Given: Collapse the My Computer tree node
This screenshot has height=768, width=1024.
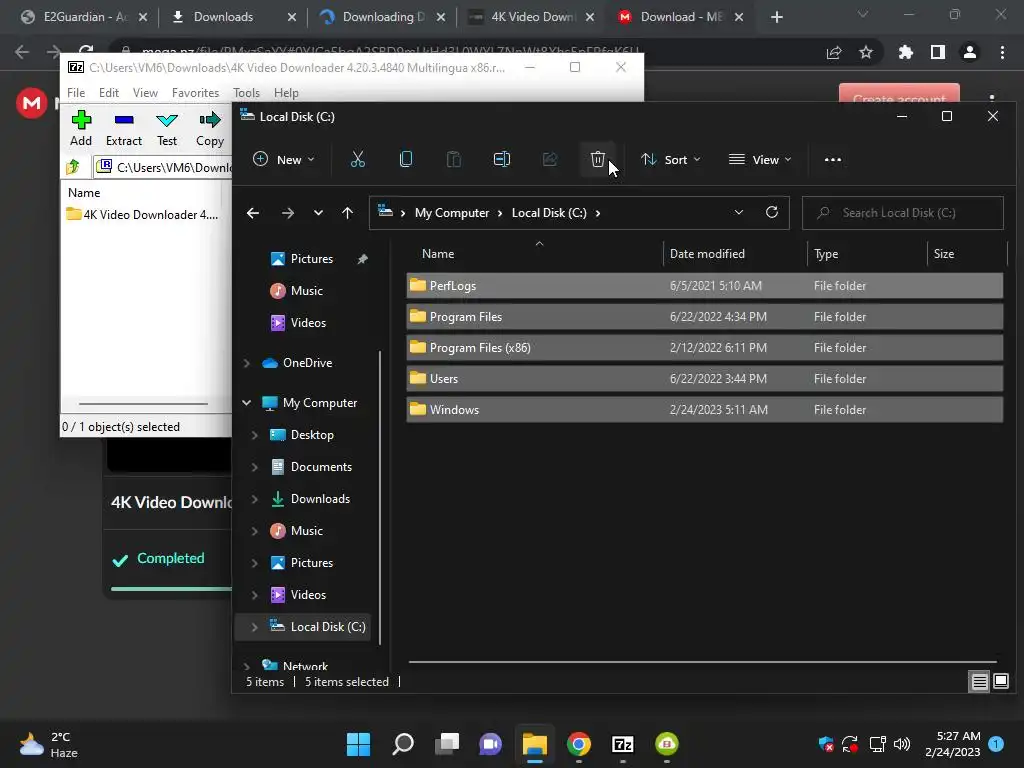Looking at the screenshot, I should [247, 403].
